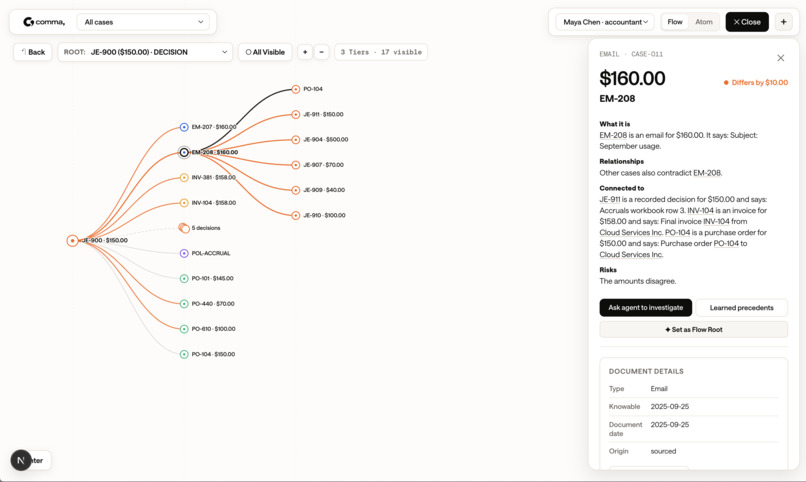
Task: Open the ROOT JE-900 decision dropdown
Action: click(x=145, y=52)
